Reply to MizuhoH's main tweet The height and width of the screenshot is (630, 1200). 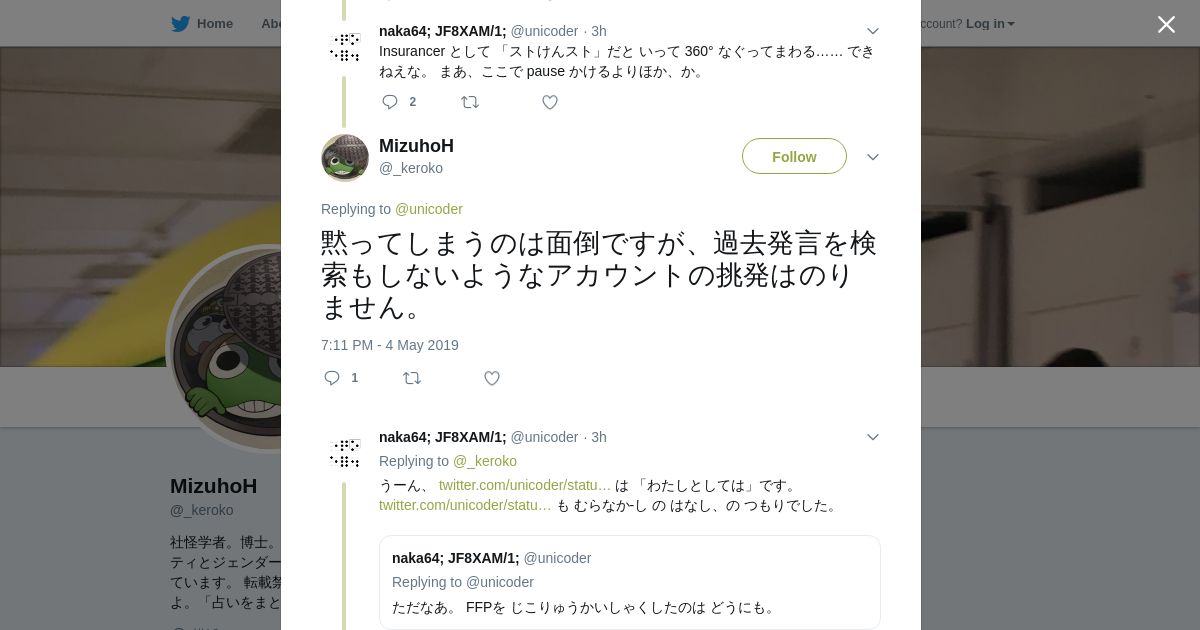coord(333,378)
